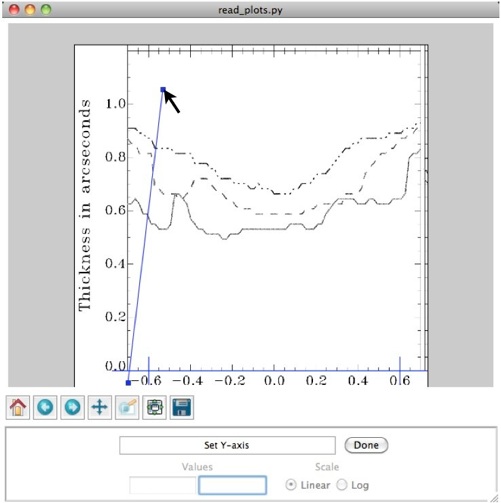The width and height of the screenshot is (501, 503).
Task: Click the blue marker at line top
Action: (163, 89)
